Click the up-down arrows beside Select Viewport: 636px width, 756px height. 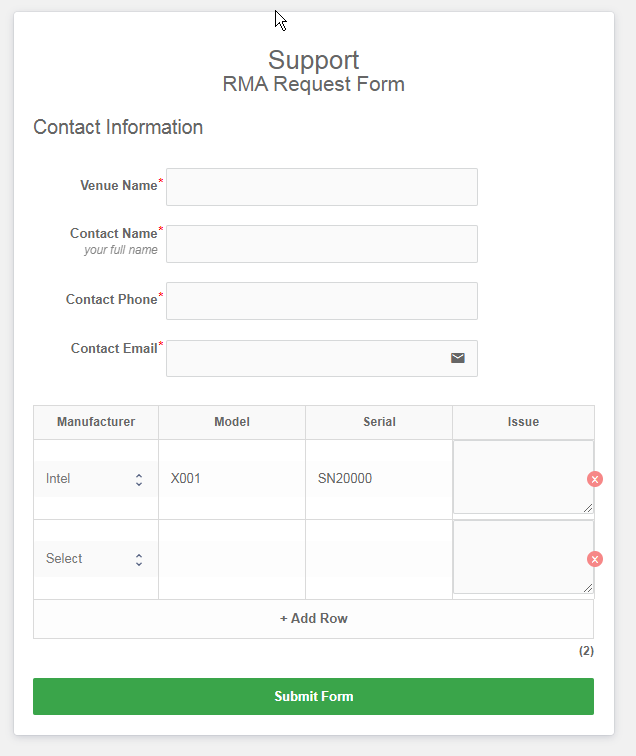click(139, 559)
